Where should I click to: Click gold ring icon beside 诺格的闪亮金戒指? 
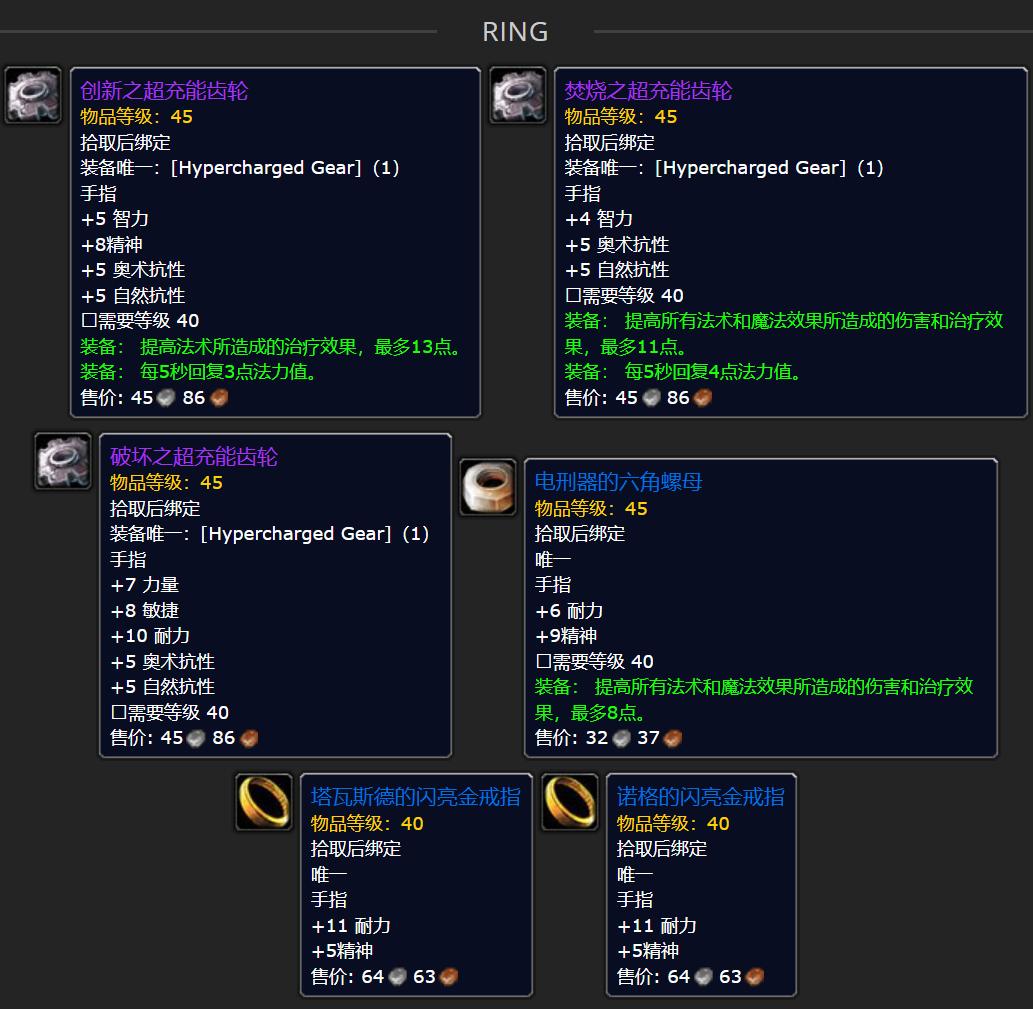[570, 802]
